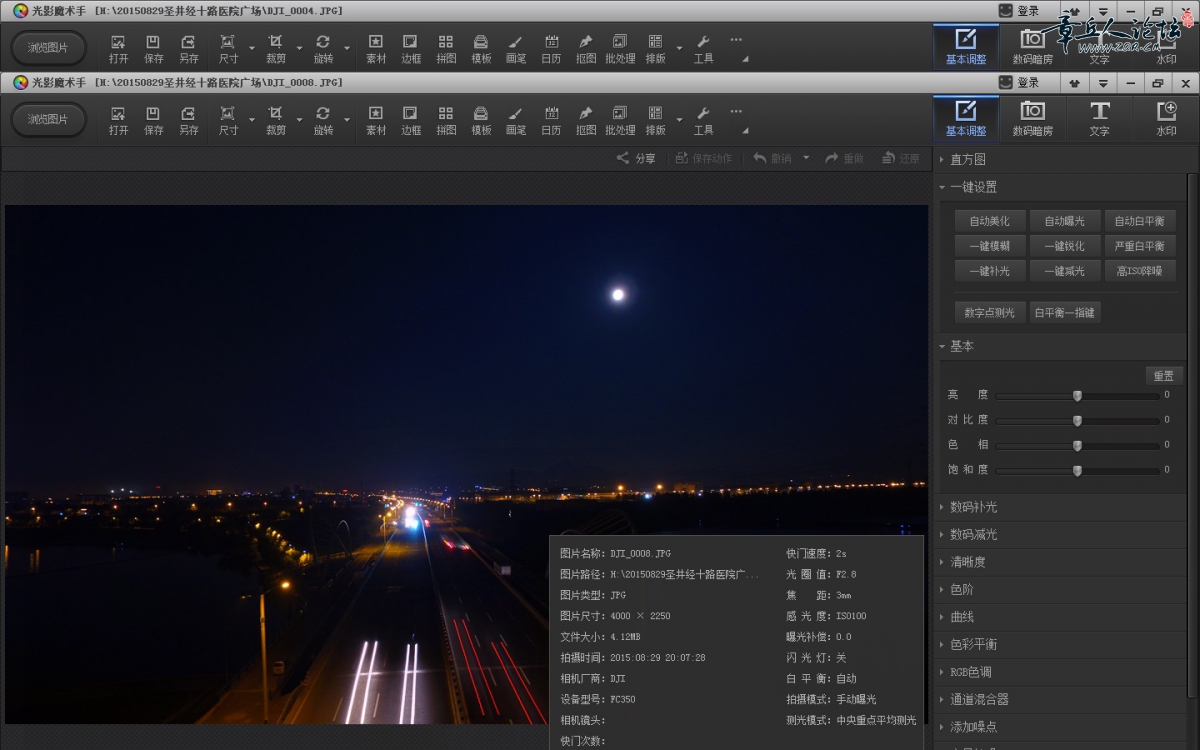The image size is (1200, 750).
Task: Launch the 拼图 collage tool in the DJI_0008 window
Action: [446, 120]
